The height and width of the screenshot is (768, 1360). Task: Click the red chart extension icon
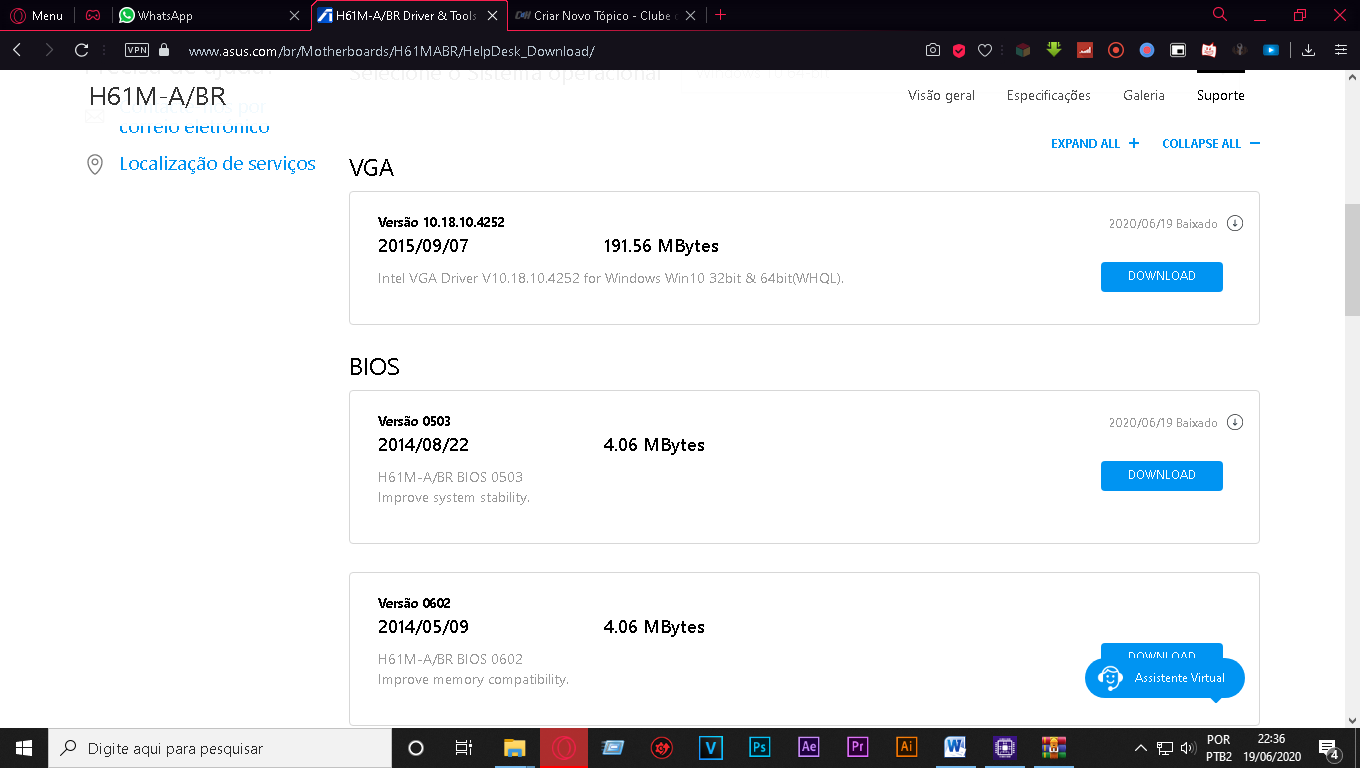(1085, 50)
